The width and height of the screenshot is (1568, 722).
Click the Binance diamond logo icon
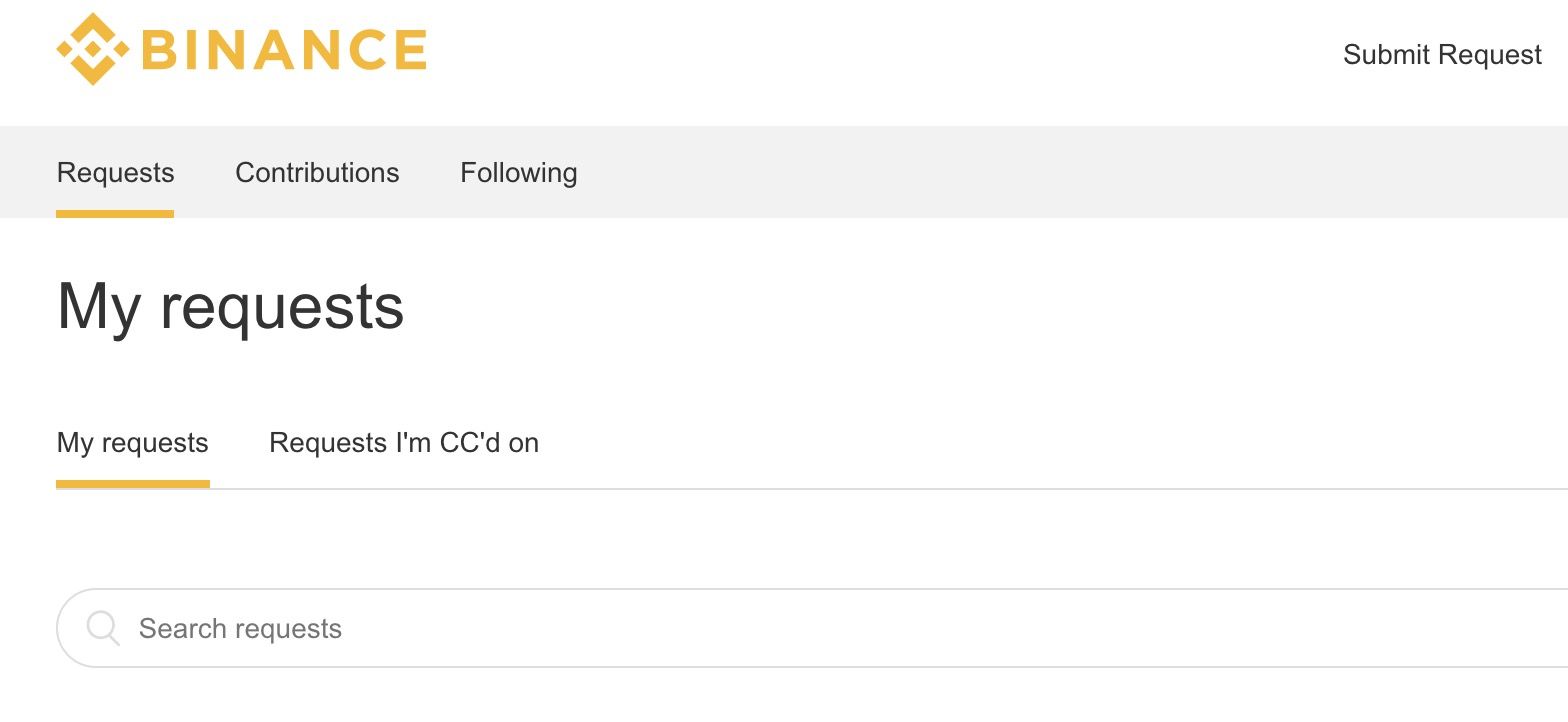pos(93,49)
